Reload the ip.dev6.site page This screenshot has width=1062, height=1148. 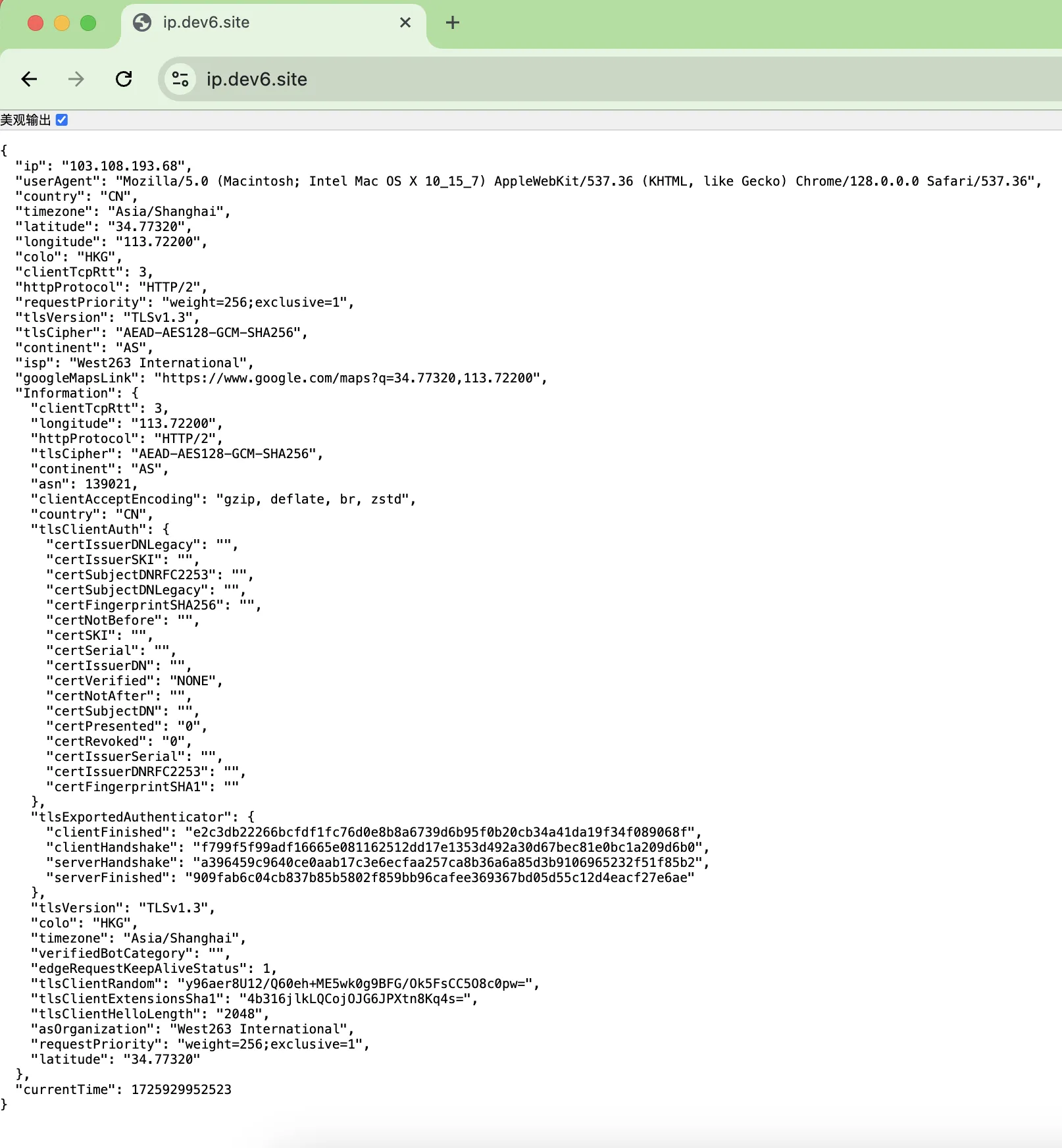pyautogui.click(x=124, y=80)
